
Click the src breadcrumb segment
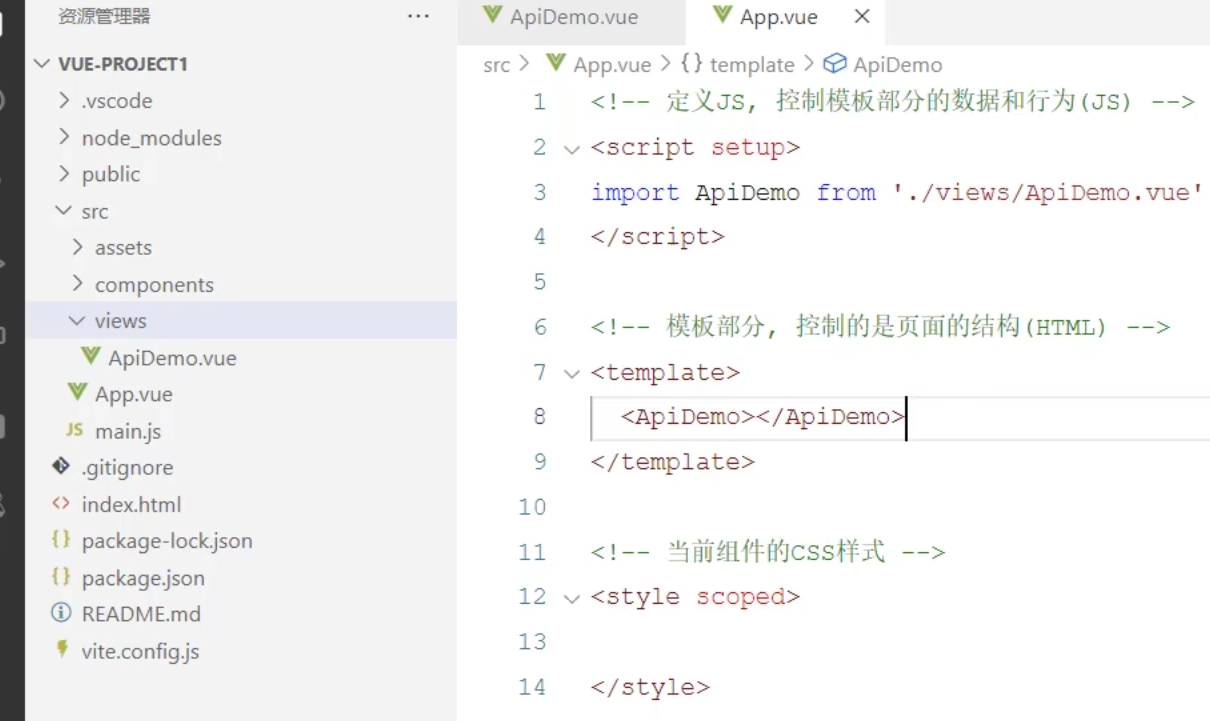click(496, 65)
